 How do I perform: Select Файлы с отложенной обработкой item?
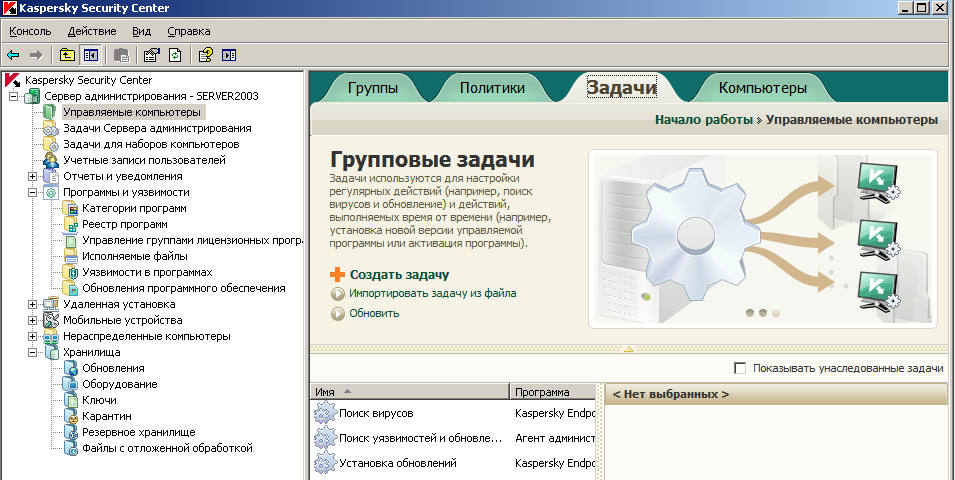point(167,448)
